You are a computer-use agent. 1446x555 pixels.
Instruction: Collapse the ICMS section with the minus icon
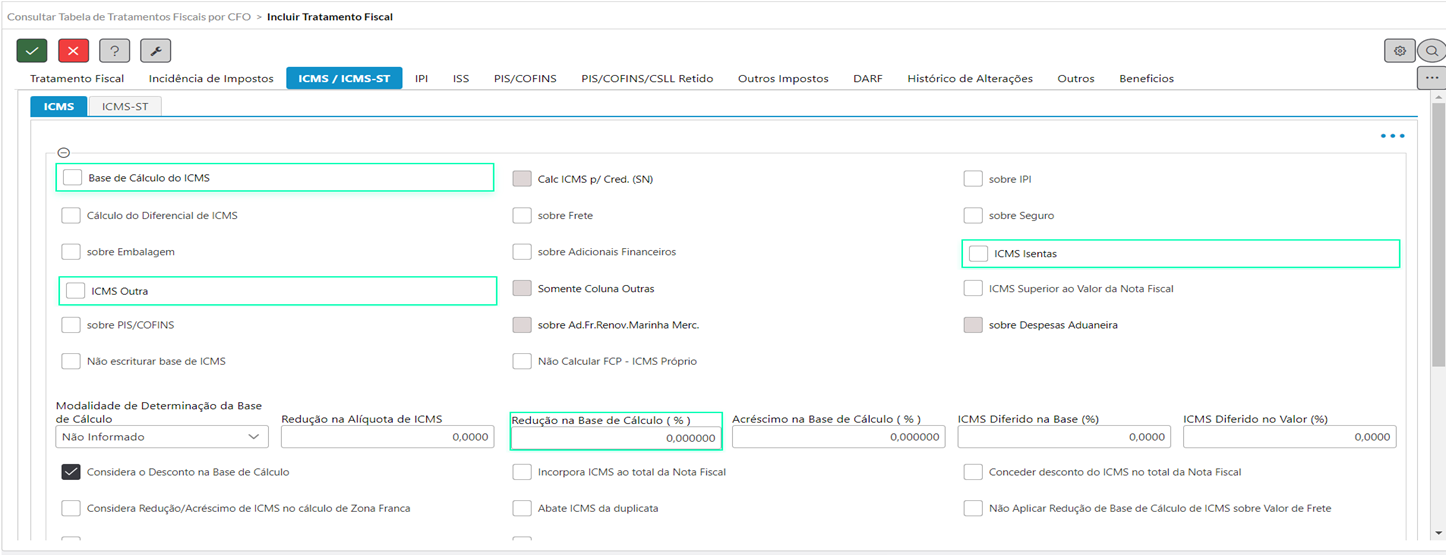tap(63, 153)
